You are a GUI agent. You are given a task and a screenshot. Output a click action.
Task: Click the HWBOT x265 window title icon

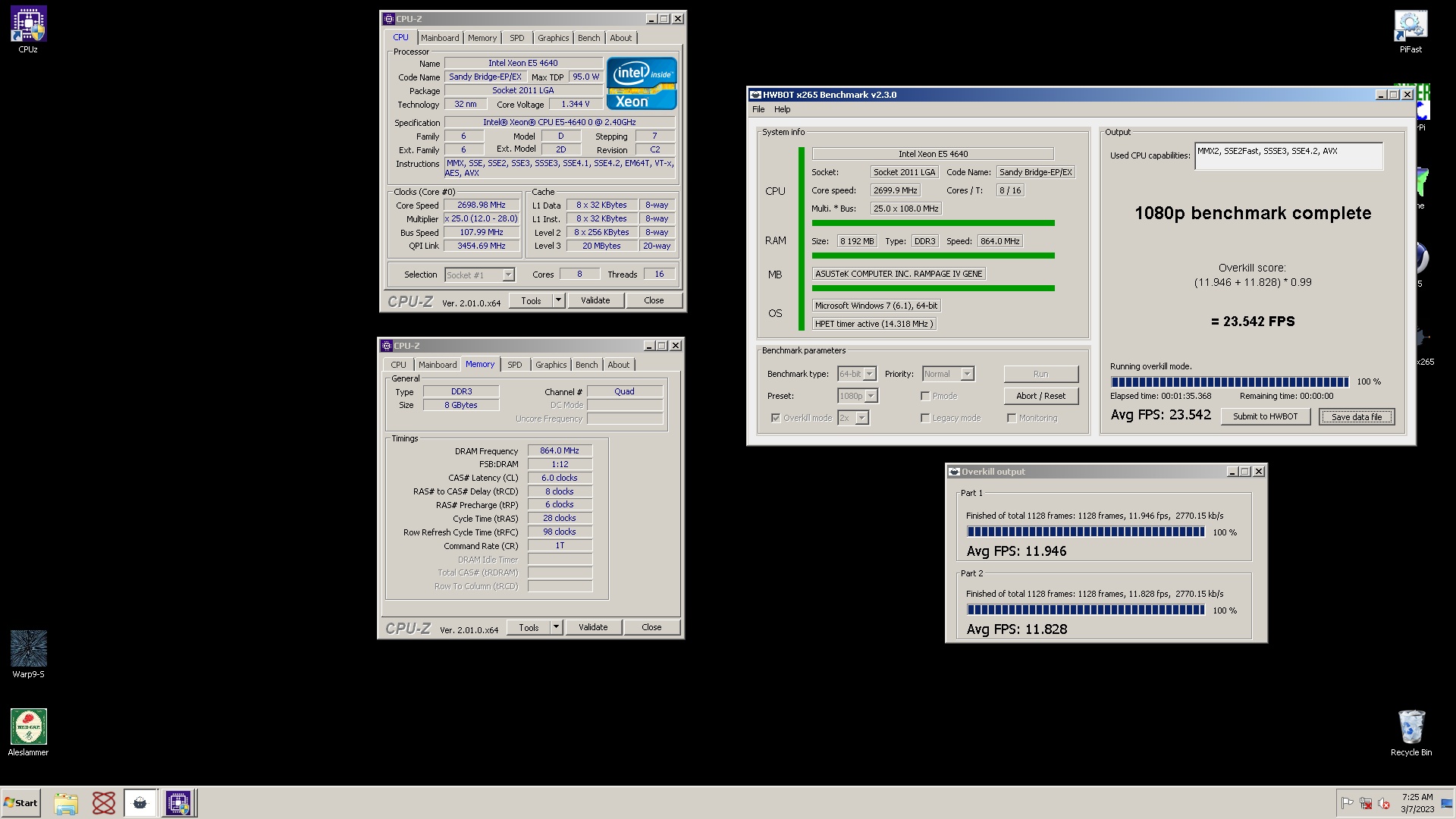tap(755, 95)
